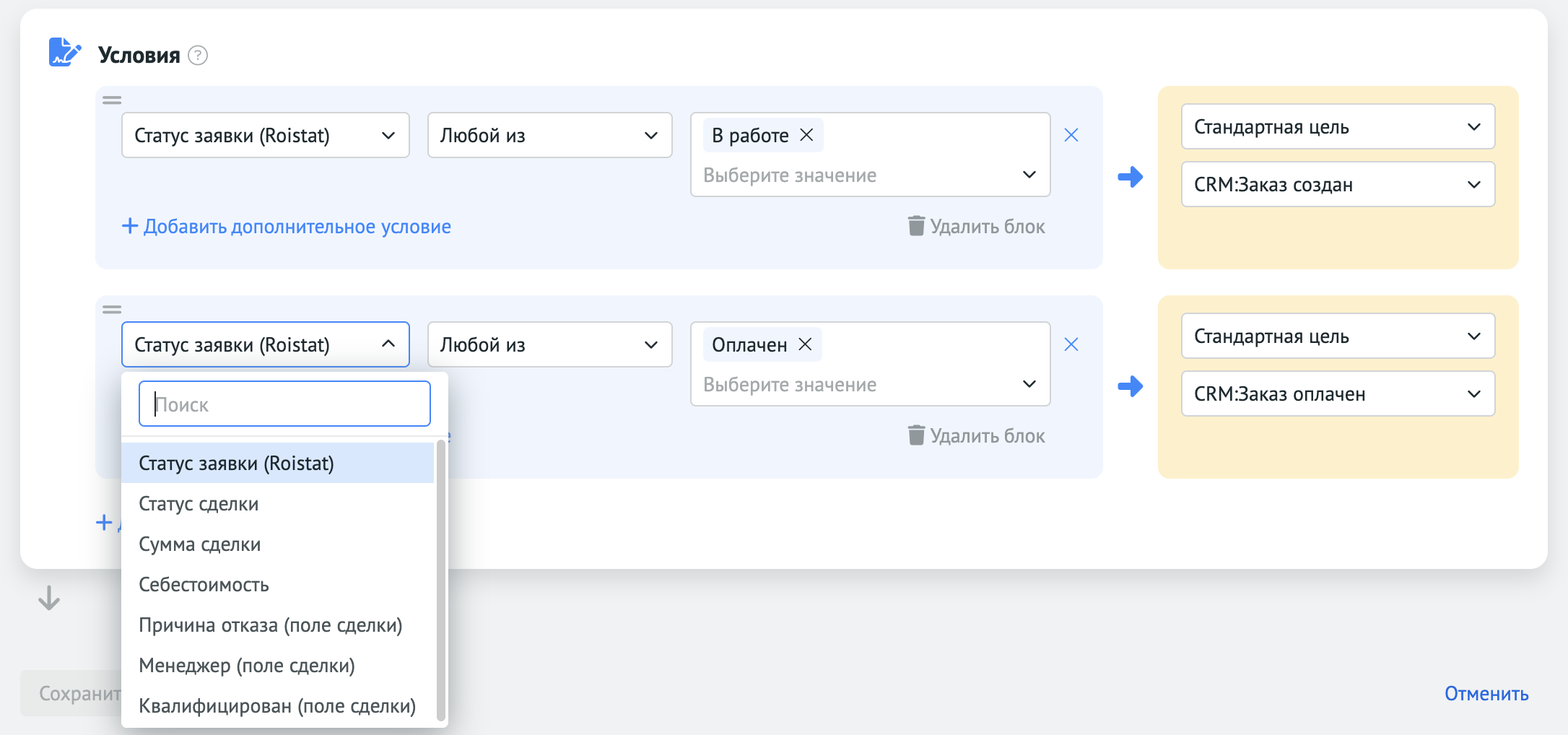The image size is (1568, 735).
Task: Click the drag handle of the second block
Action: coord(112,310)
